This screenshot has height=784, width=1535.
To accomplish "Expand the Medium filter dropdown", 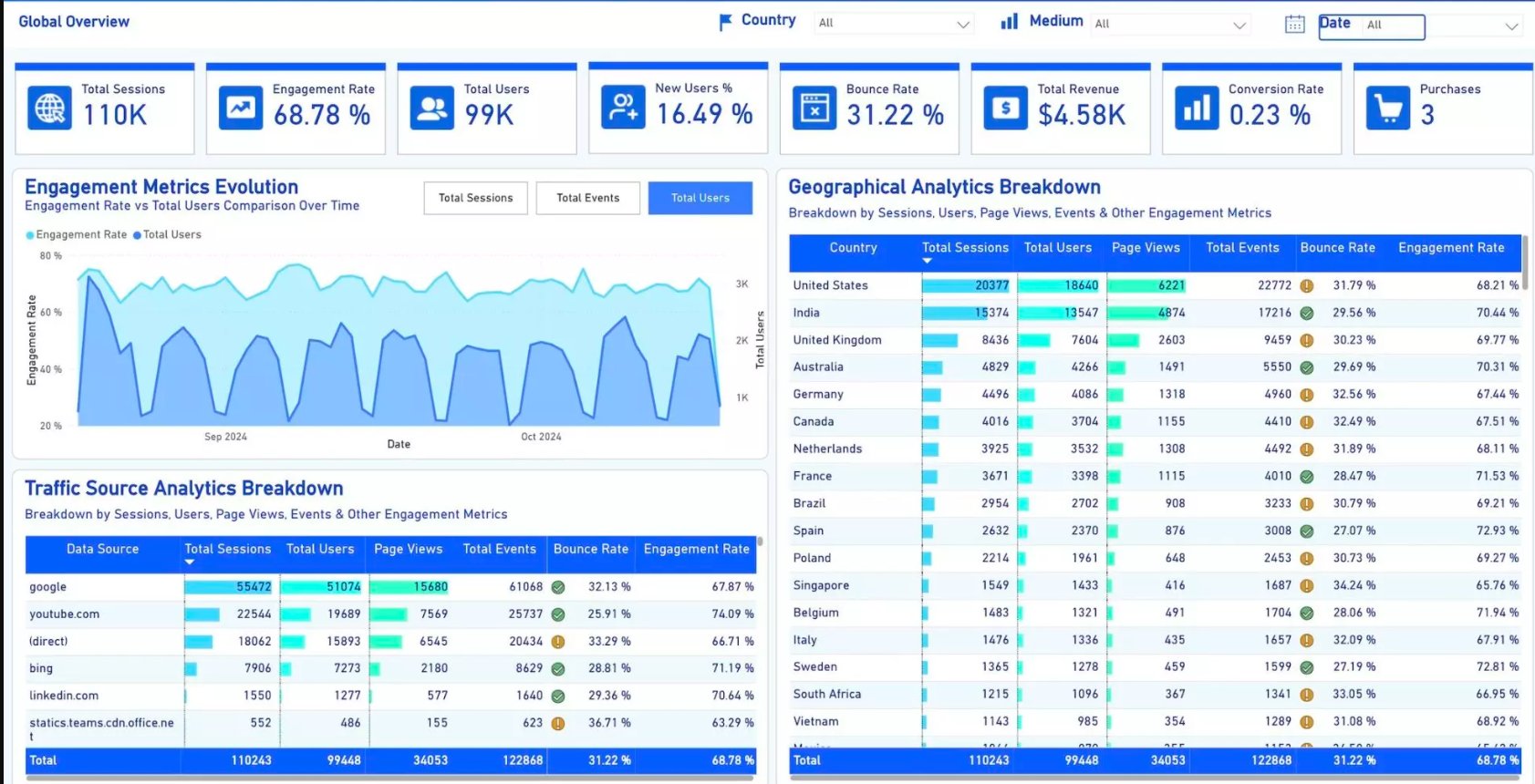I will 1239,26.
